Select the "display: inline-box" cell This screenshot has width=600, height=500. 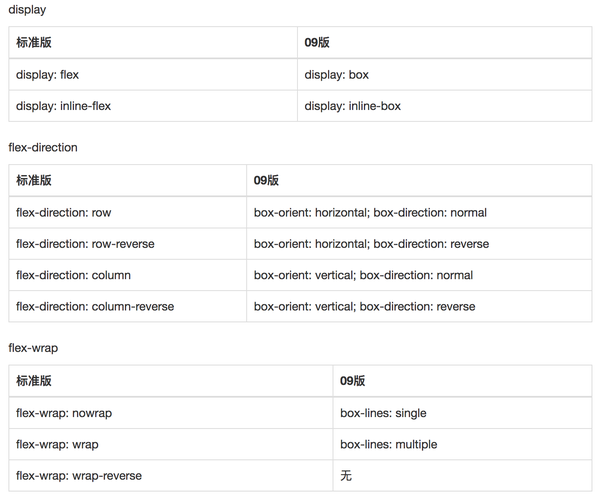353,106
